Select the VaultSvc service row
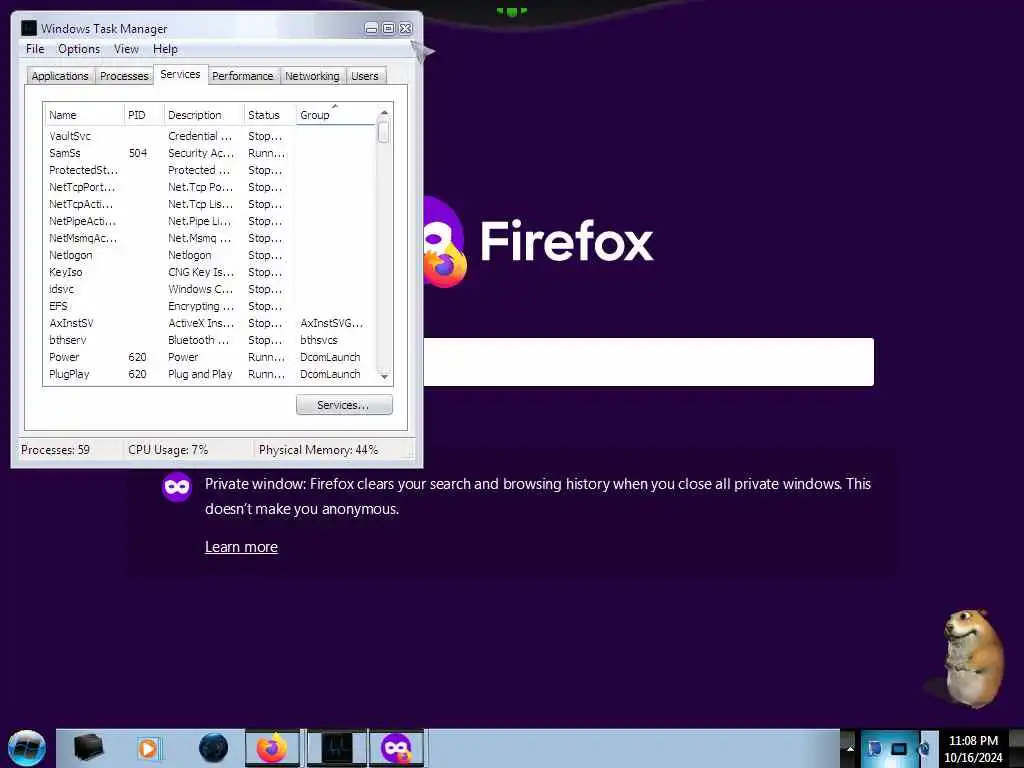1024x768 pixels. pos(210,136)
